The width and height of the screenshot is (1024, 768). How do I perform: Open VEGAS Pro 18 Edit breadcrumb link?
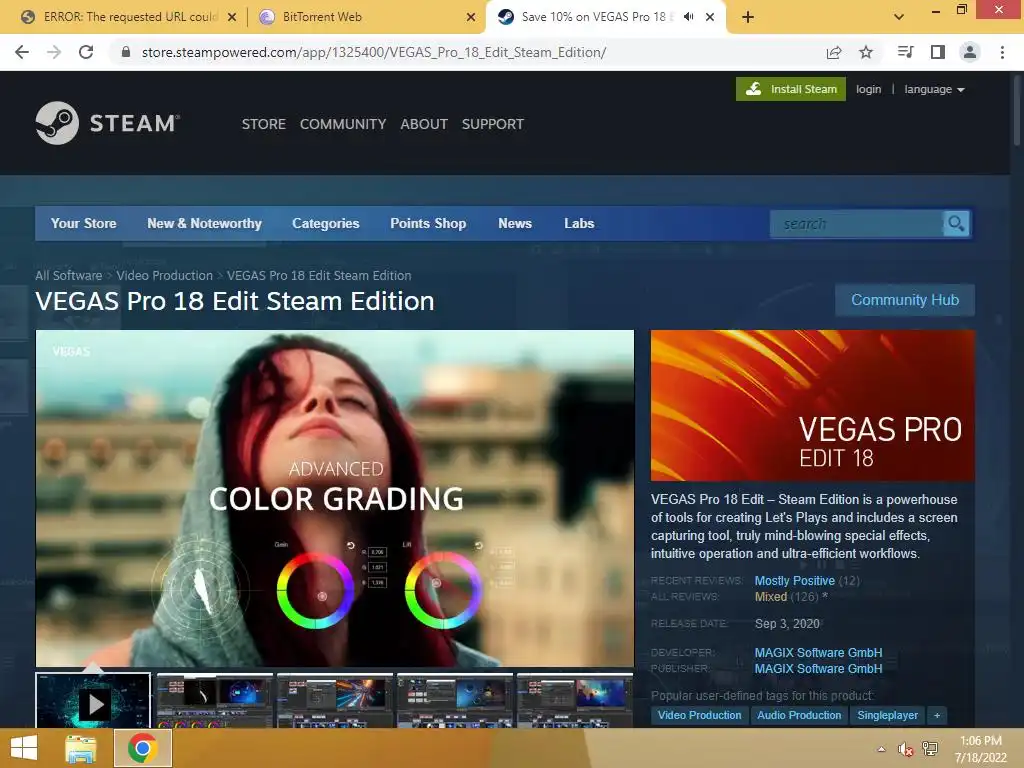pyautogui.click(x=319, y=276)
